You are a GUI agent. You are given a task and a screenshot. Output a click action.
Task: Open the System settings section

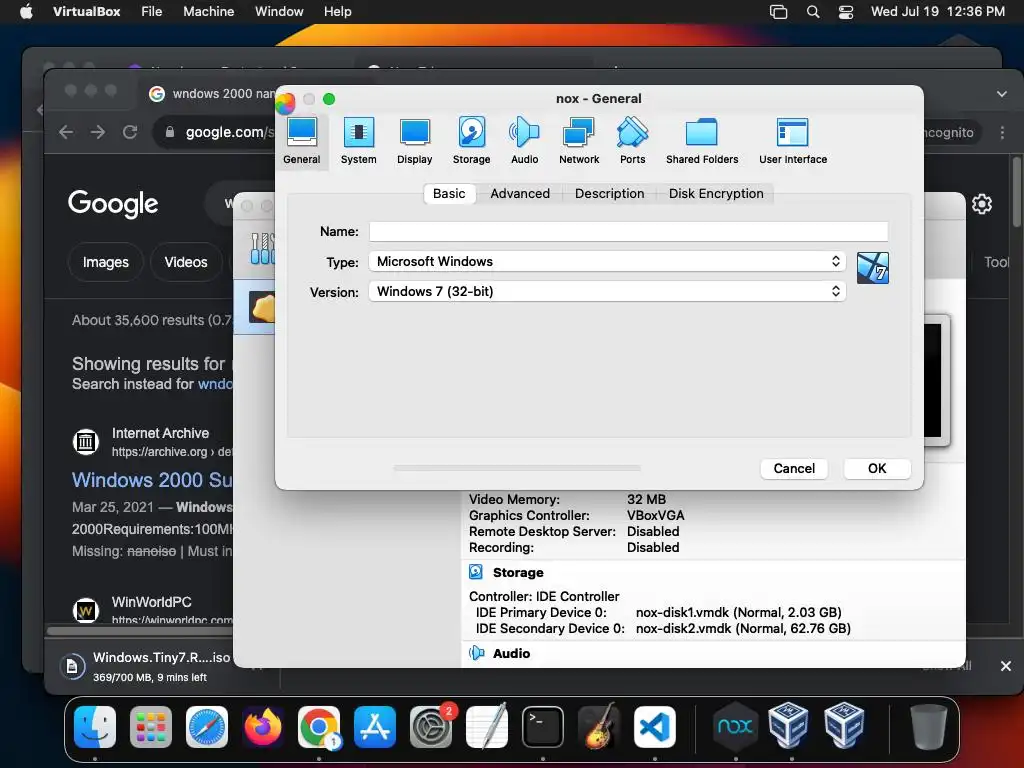point(359,141)
